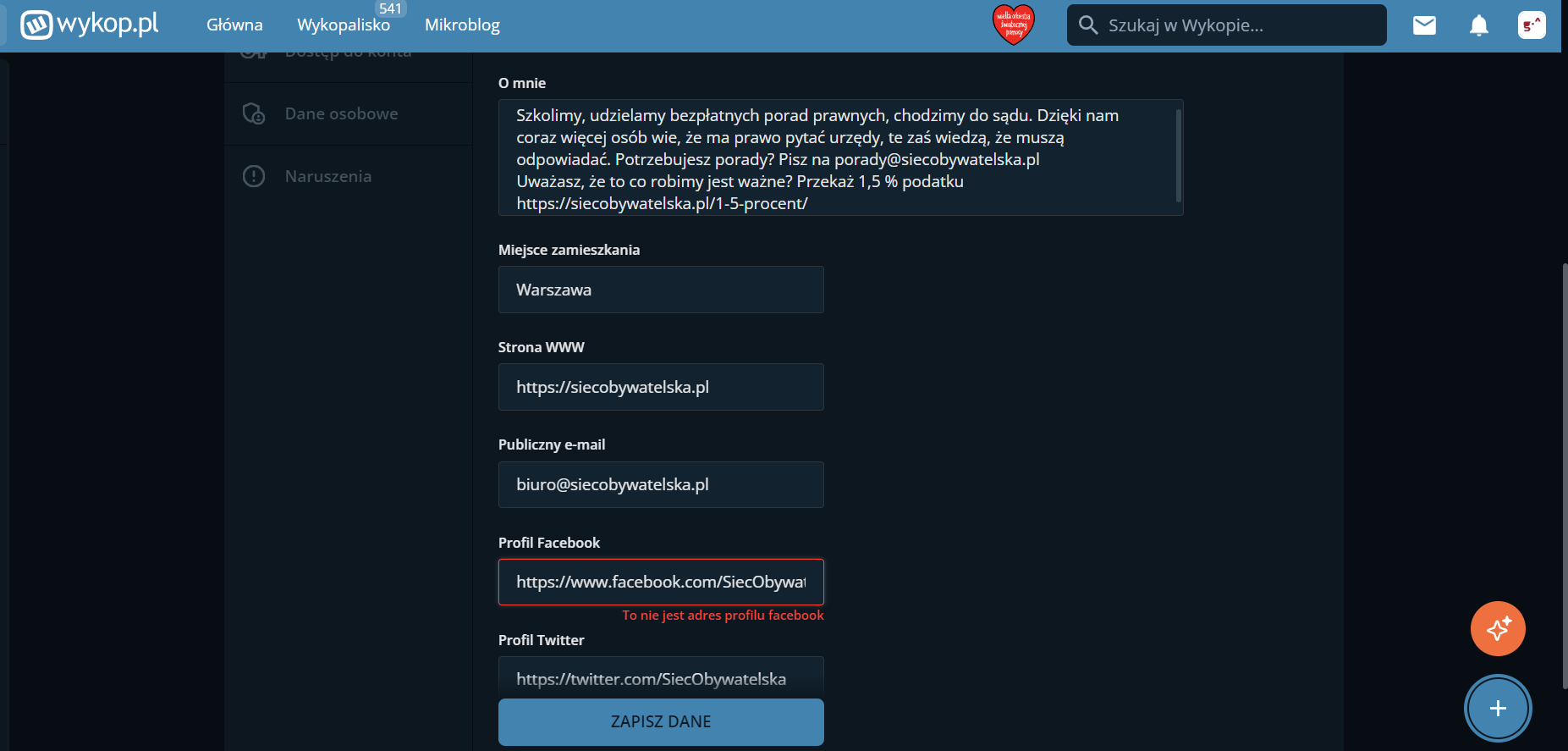Screen dimensions: 1568x751
Task: Click the Dane osobowe shield icon
Action: click(x=254, y=113)
